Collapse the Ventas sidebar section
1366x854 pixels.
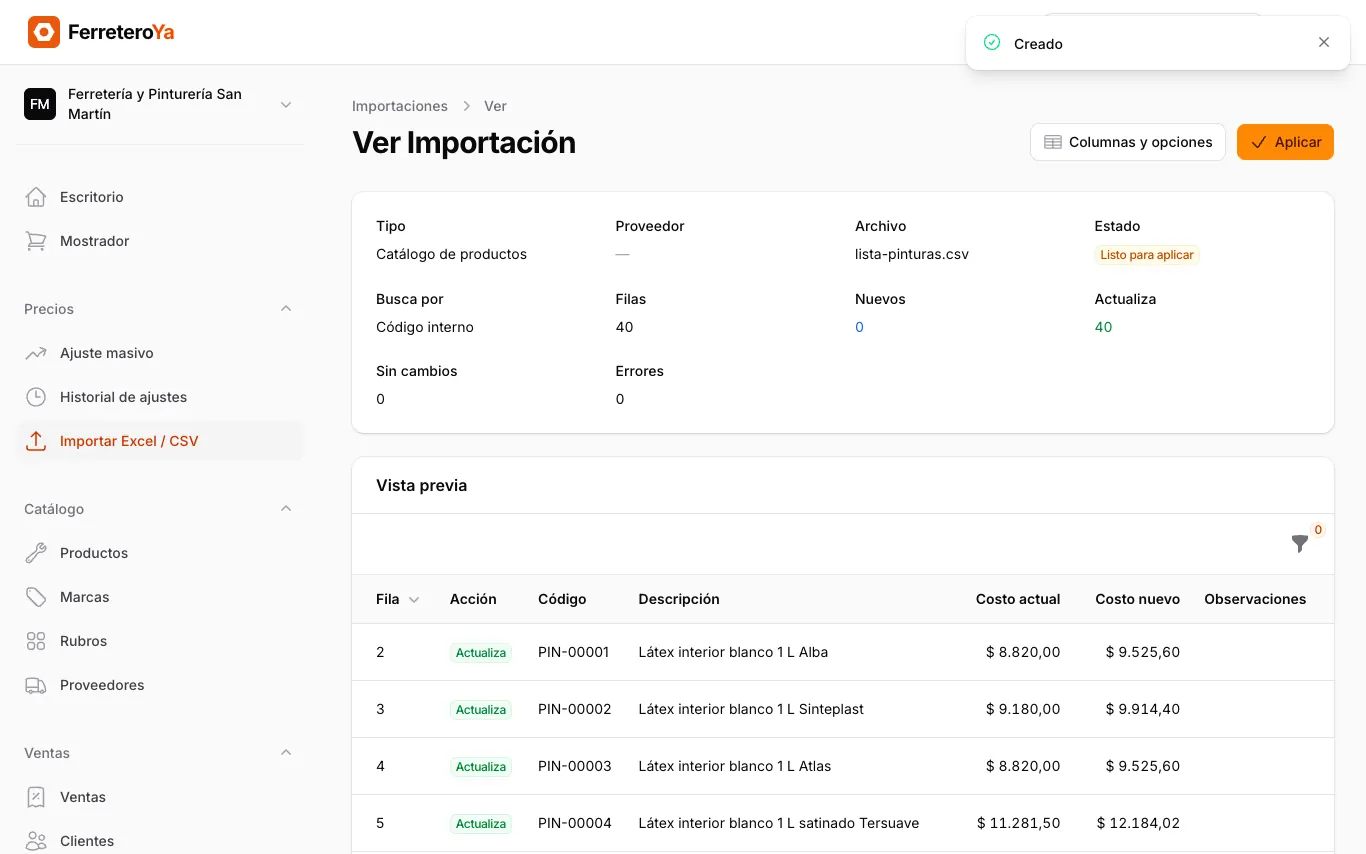coord(286,753)
